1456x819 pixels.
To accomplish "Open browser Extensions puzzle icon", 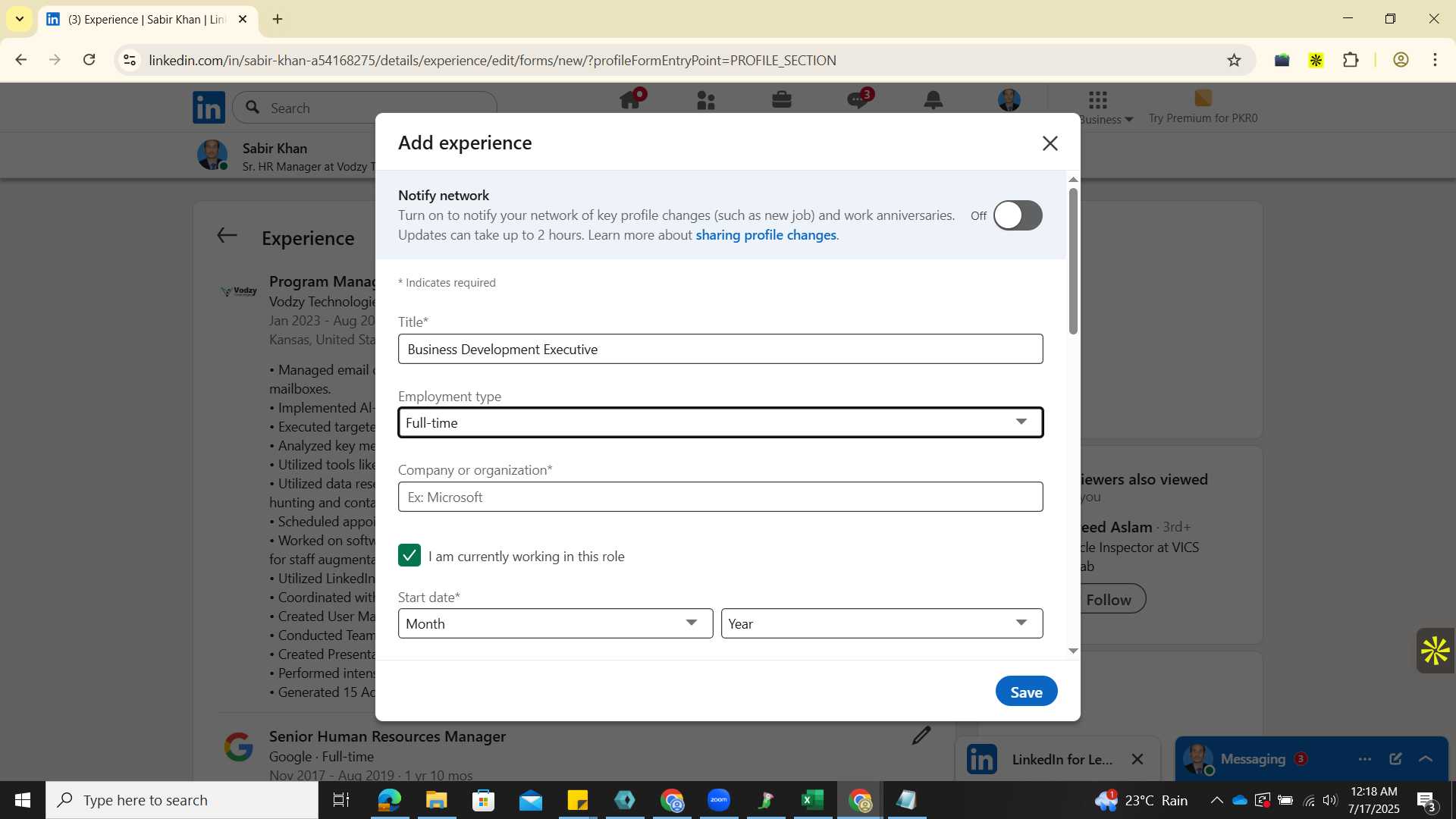I will 1351,60.
